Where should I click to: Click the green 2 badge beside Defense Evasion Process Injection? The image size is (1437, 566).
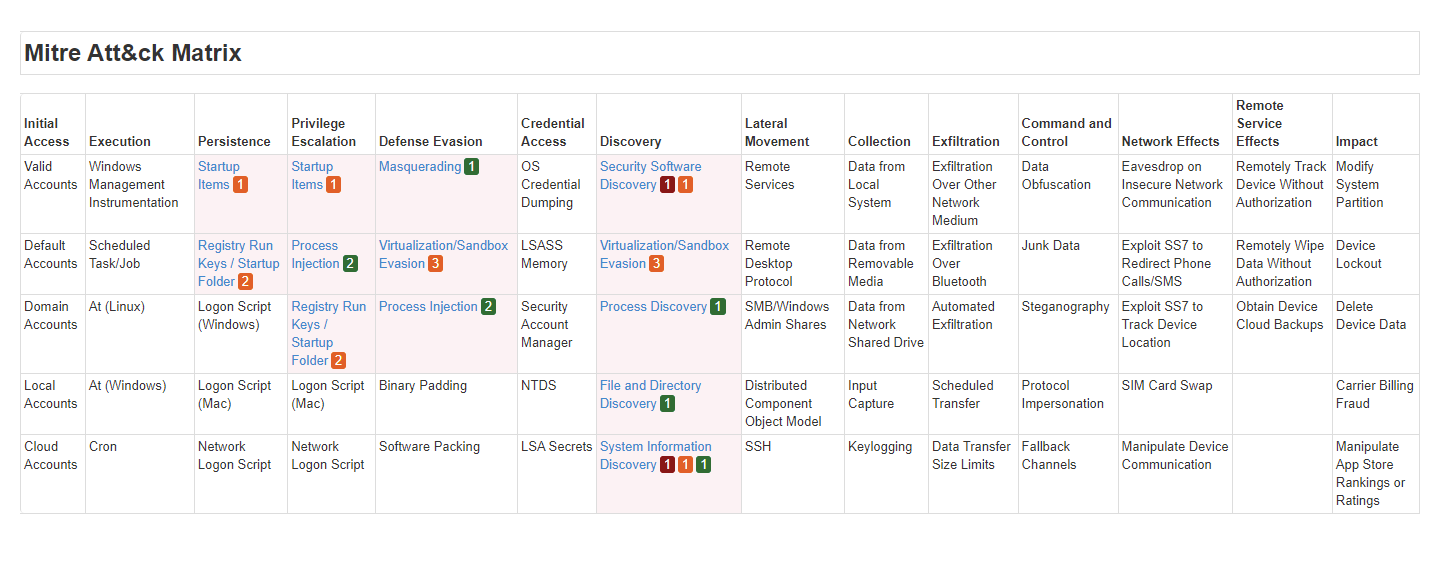(488, 307)
